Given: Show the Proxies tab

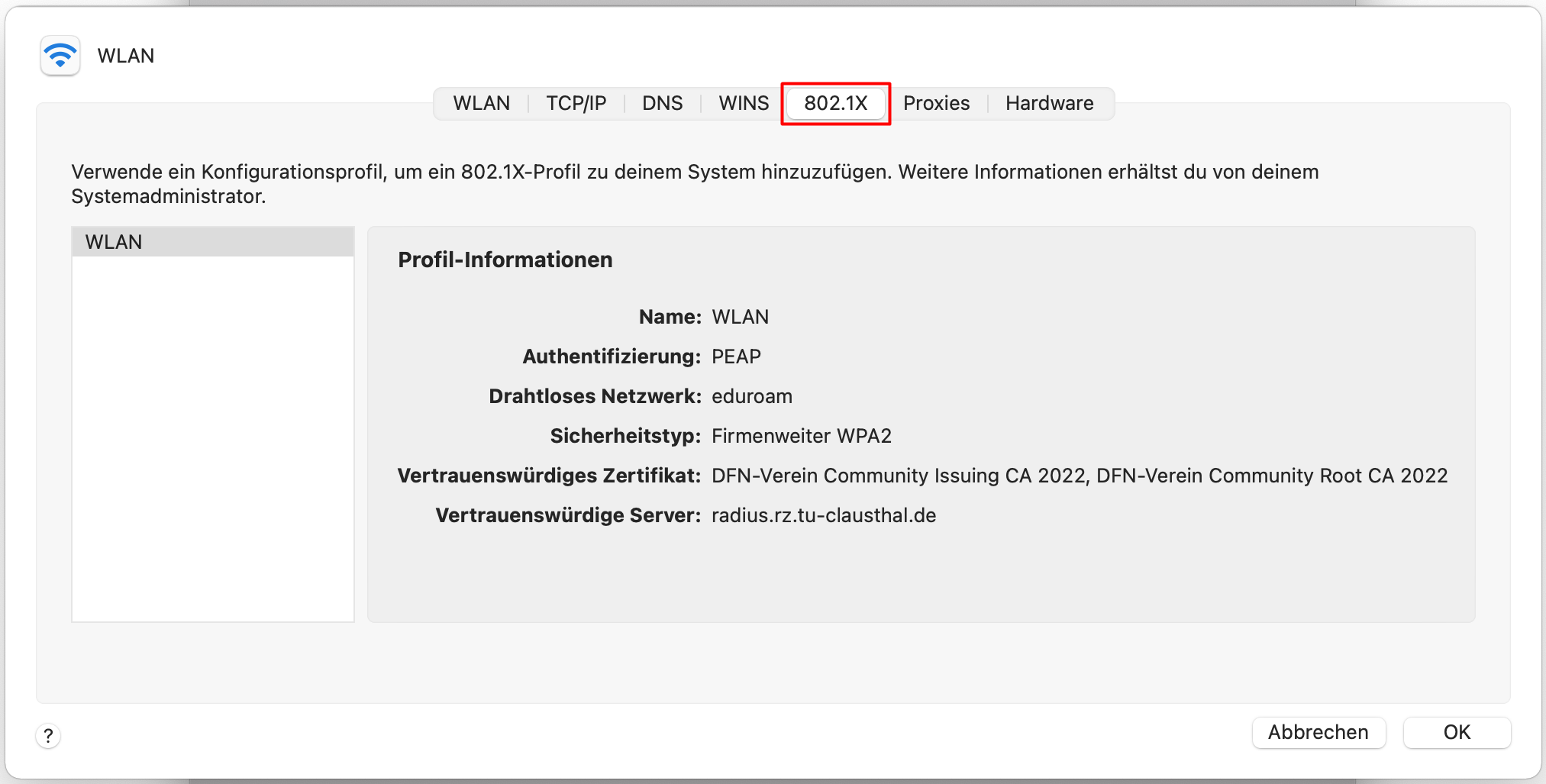Looking at the screenshot, I should (x=936, y=103).
